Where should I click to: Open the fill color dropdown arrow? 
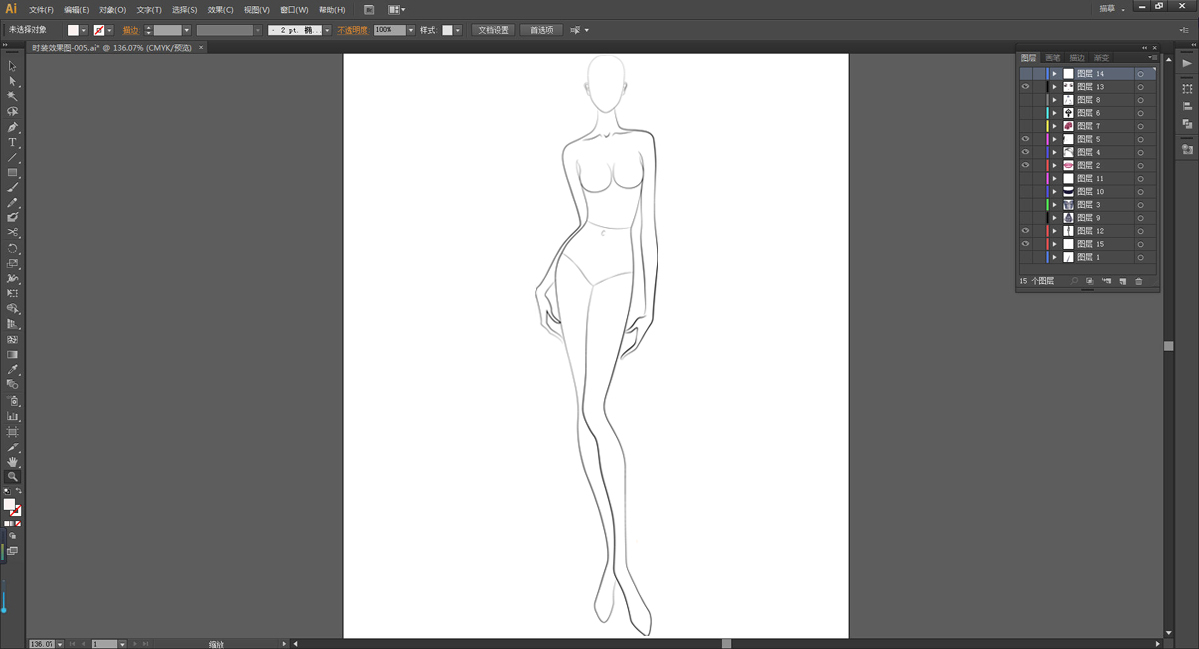coord(83,30)
